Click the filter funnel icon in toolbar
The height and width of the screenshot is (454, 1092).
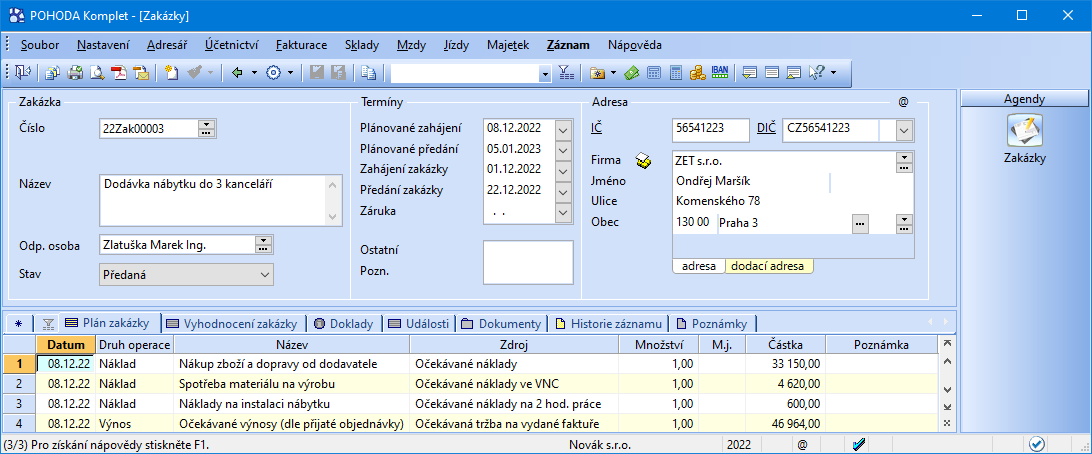tap(566, 72)
